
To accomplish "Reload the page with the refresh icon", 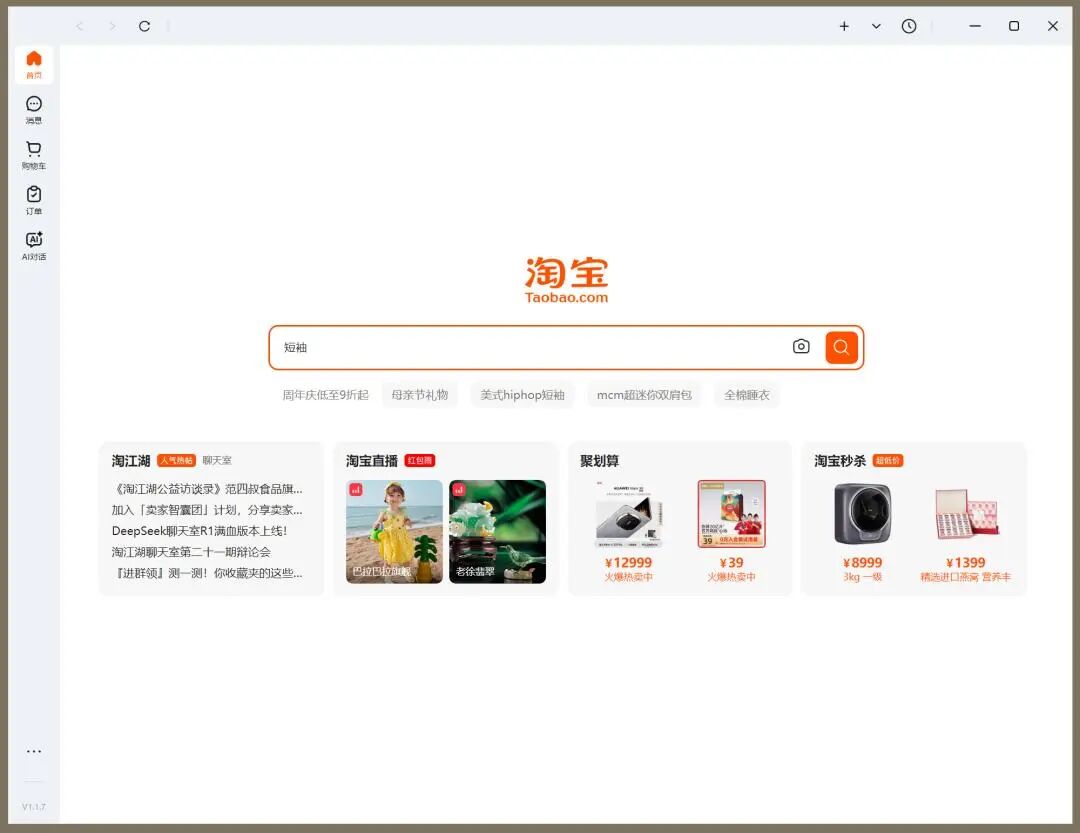I will 144,26.
